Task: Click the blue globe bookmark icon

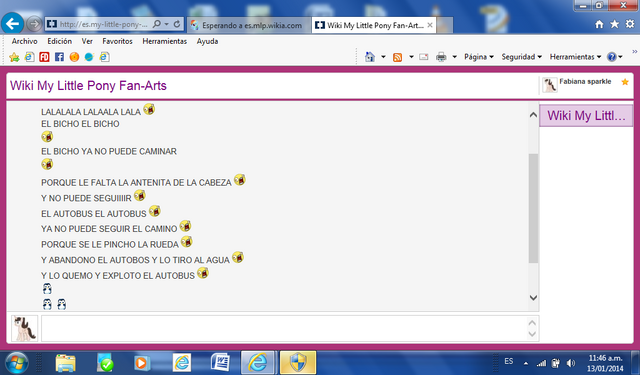Action: [x=89, y=57]
